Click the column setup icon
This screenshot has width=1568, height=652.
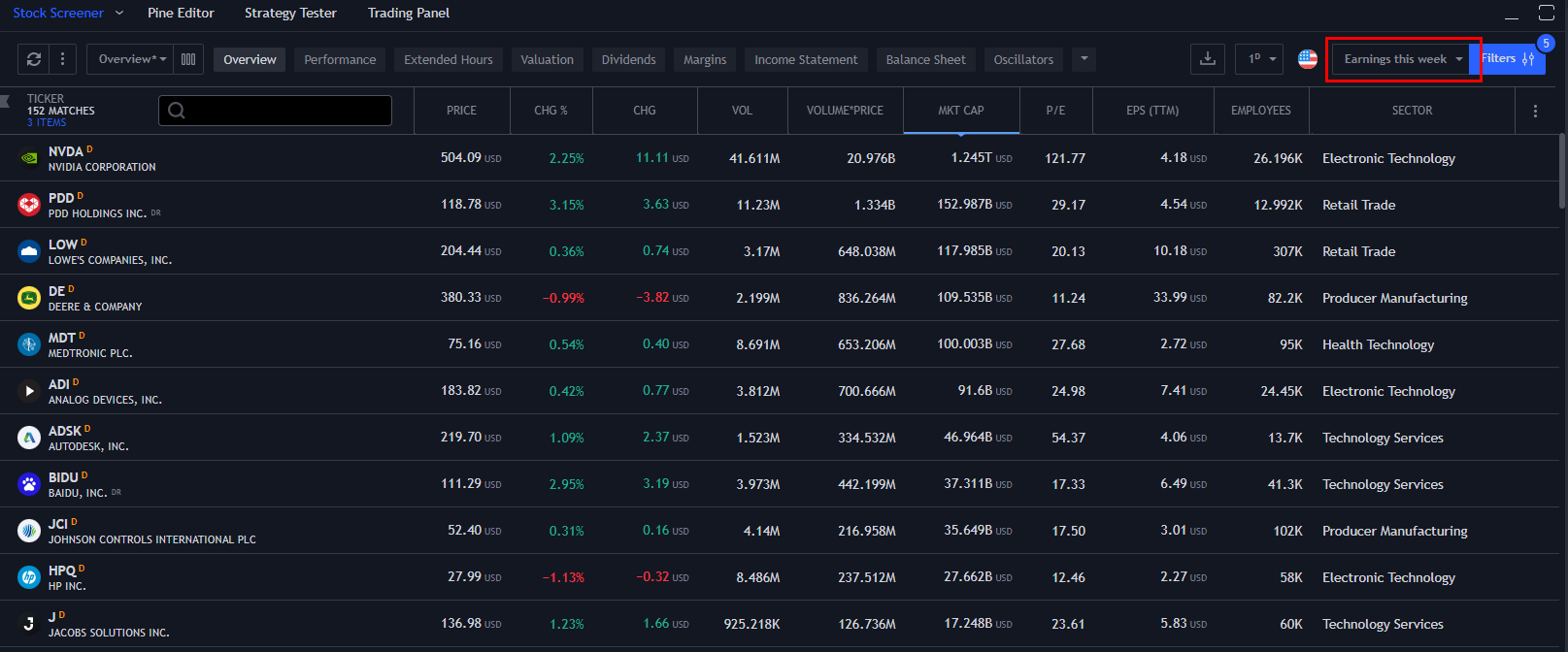(188, 59)
